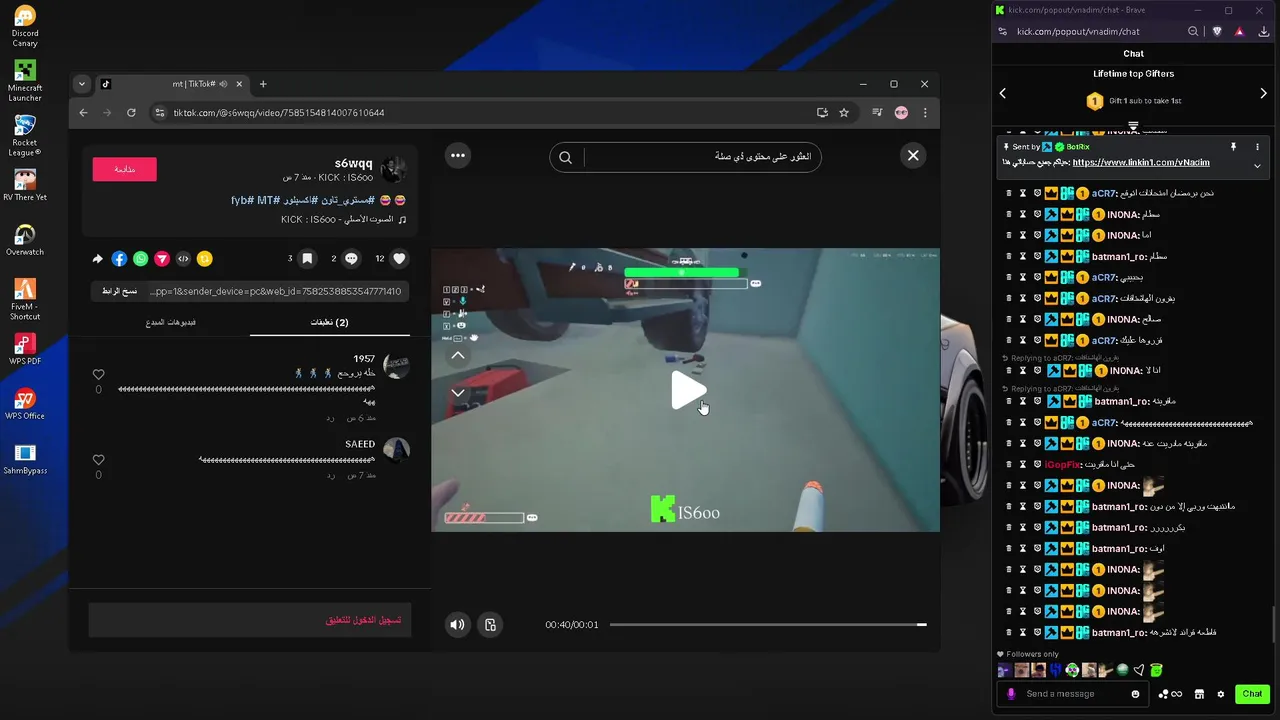The image size is (1280, 720).
Task: Open the three-dots options above video
Action: [x=458, y=155]
